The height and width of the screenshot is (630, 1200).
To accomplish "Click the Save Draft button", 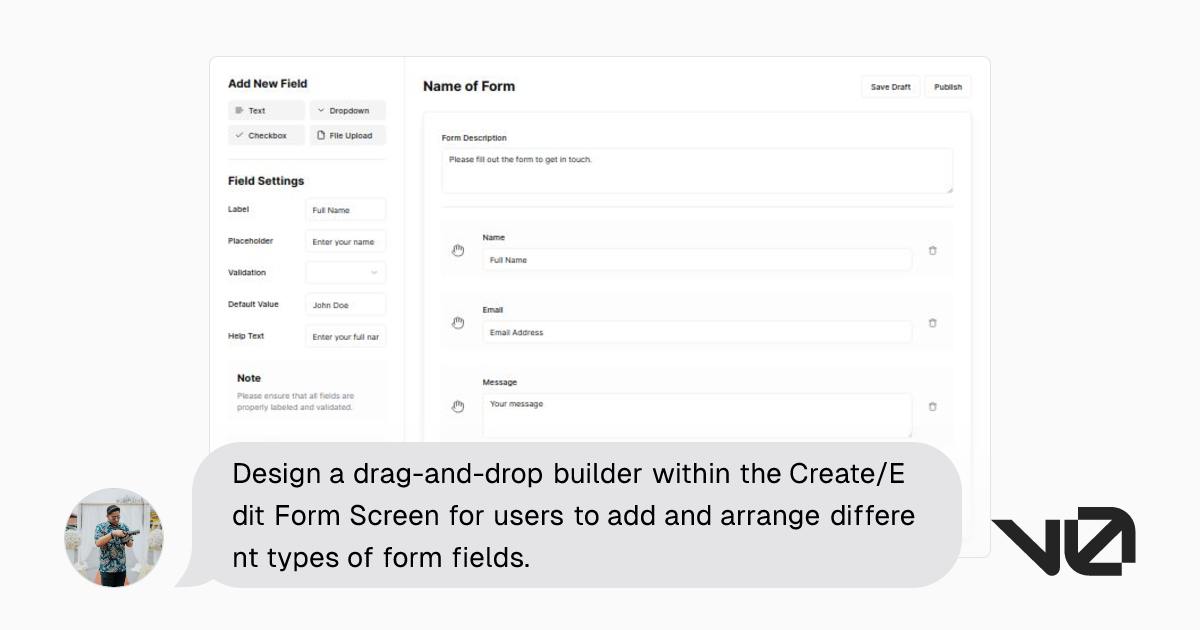I will (889, 87).
